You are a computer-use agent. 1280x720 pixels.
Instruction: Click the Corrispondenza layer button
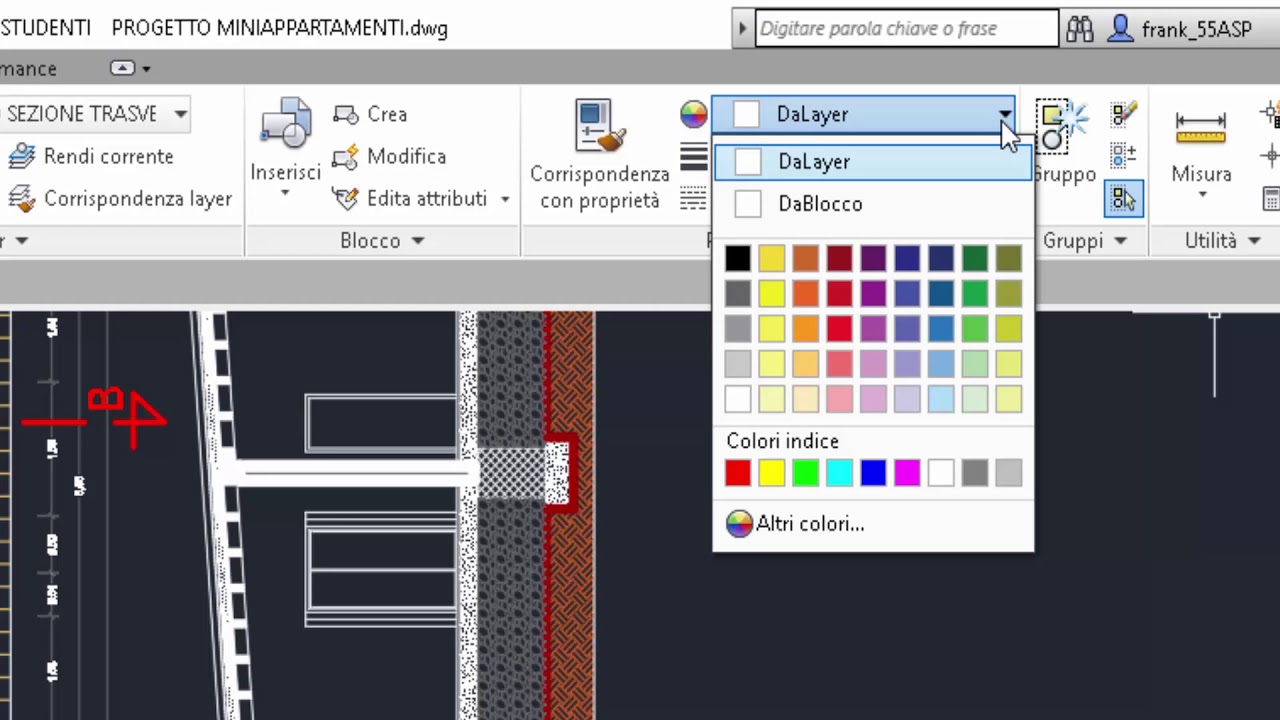(121, 199)
